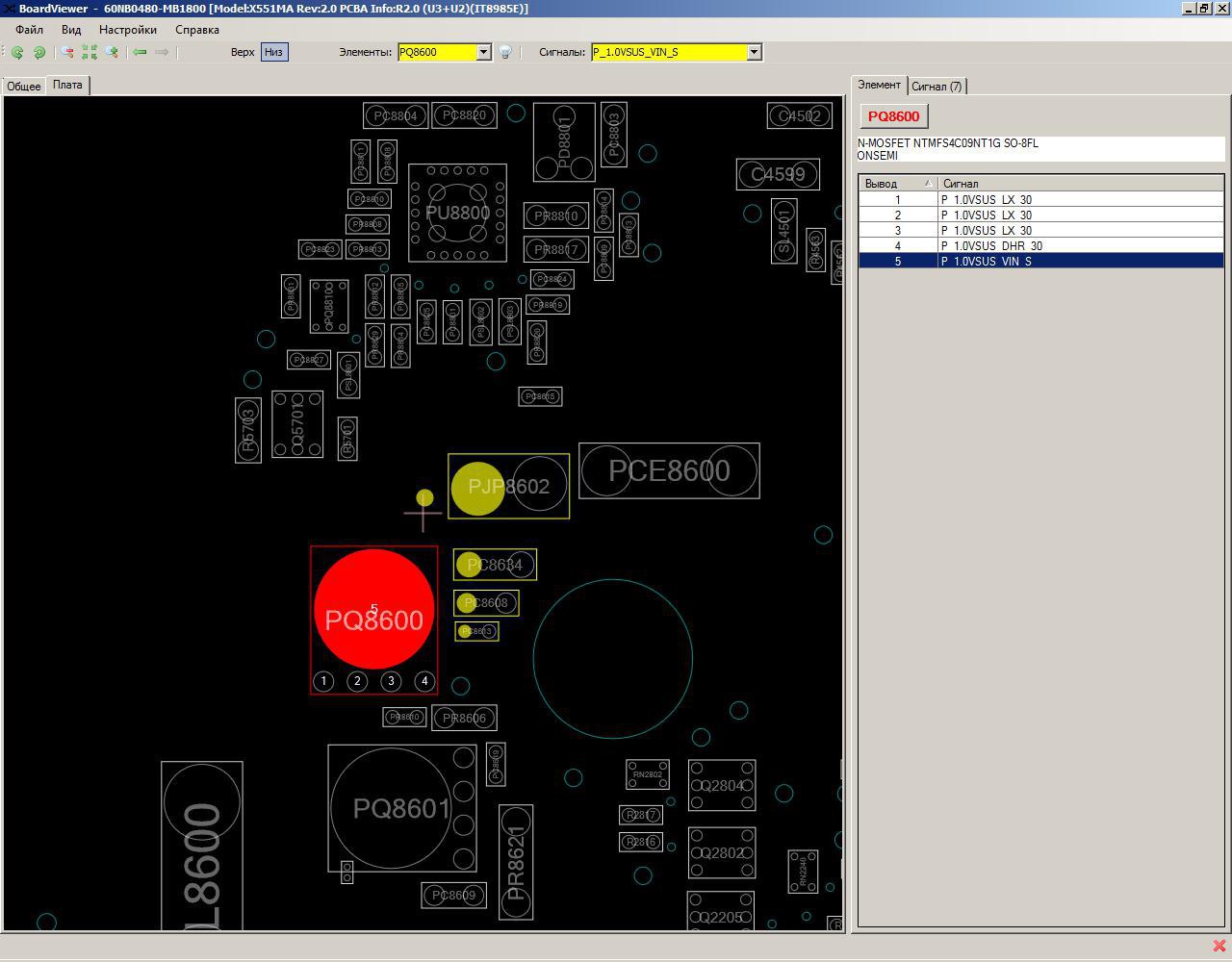The width and height of the screenshot is (1232, 962).
Task: Rotate the board counter-clockwise
Action: [17, 52]
